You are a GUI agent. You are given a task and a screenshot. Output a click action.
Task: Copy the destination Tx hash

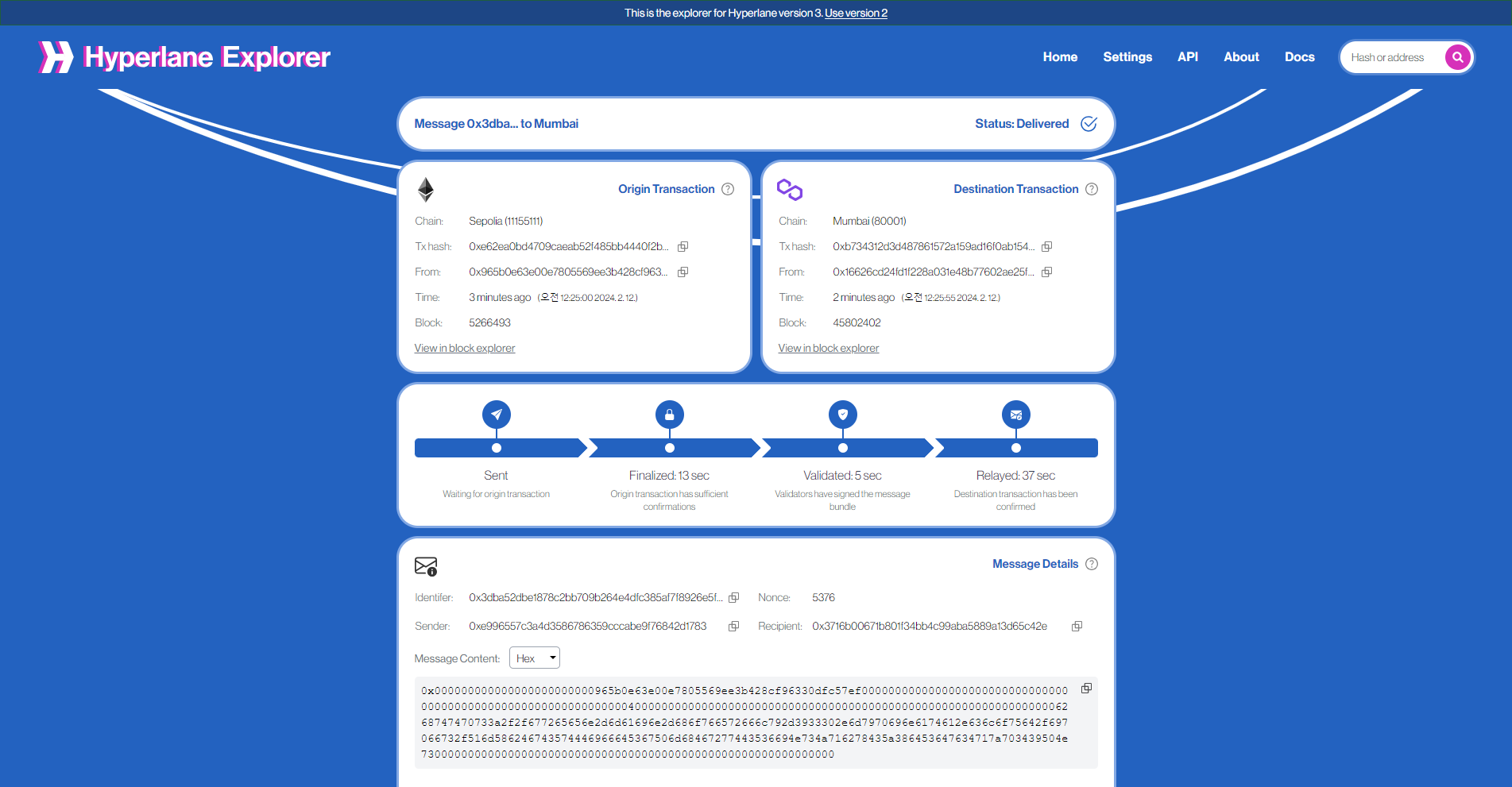[x=1046, y=246]
